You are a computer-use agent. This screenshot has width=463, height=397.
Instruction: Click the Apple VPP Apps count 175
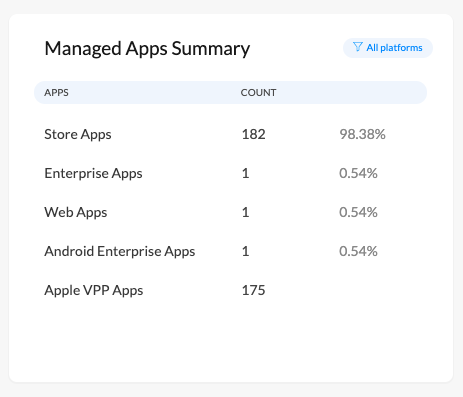click(253, 290)
